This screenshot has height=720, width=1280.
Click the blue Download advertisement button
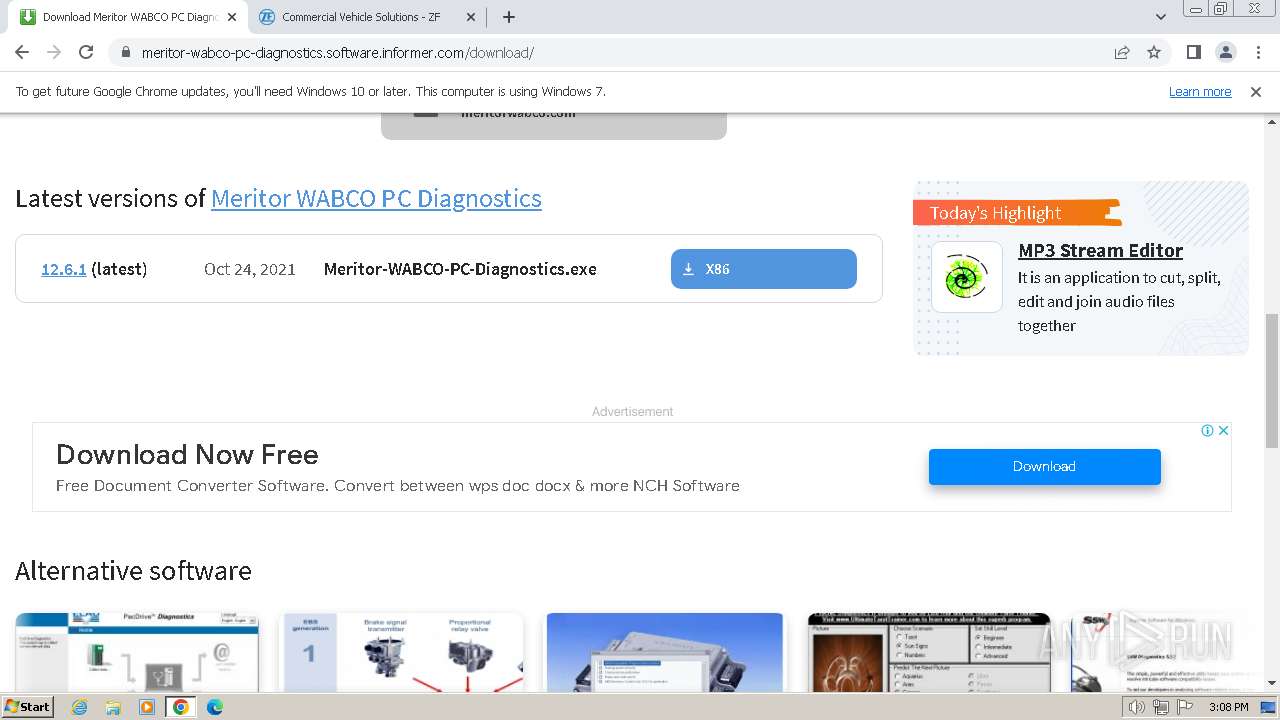point(1044,467)
